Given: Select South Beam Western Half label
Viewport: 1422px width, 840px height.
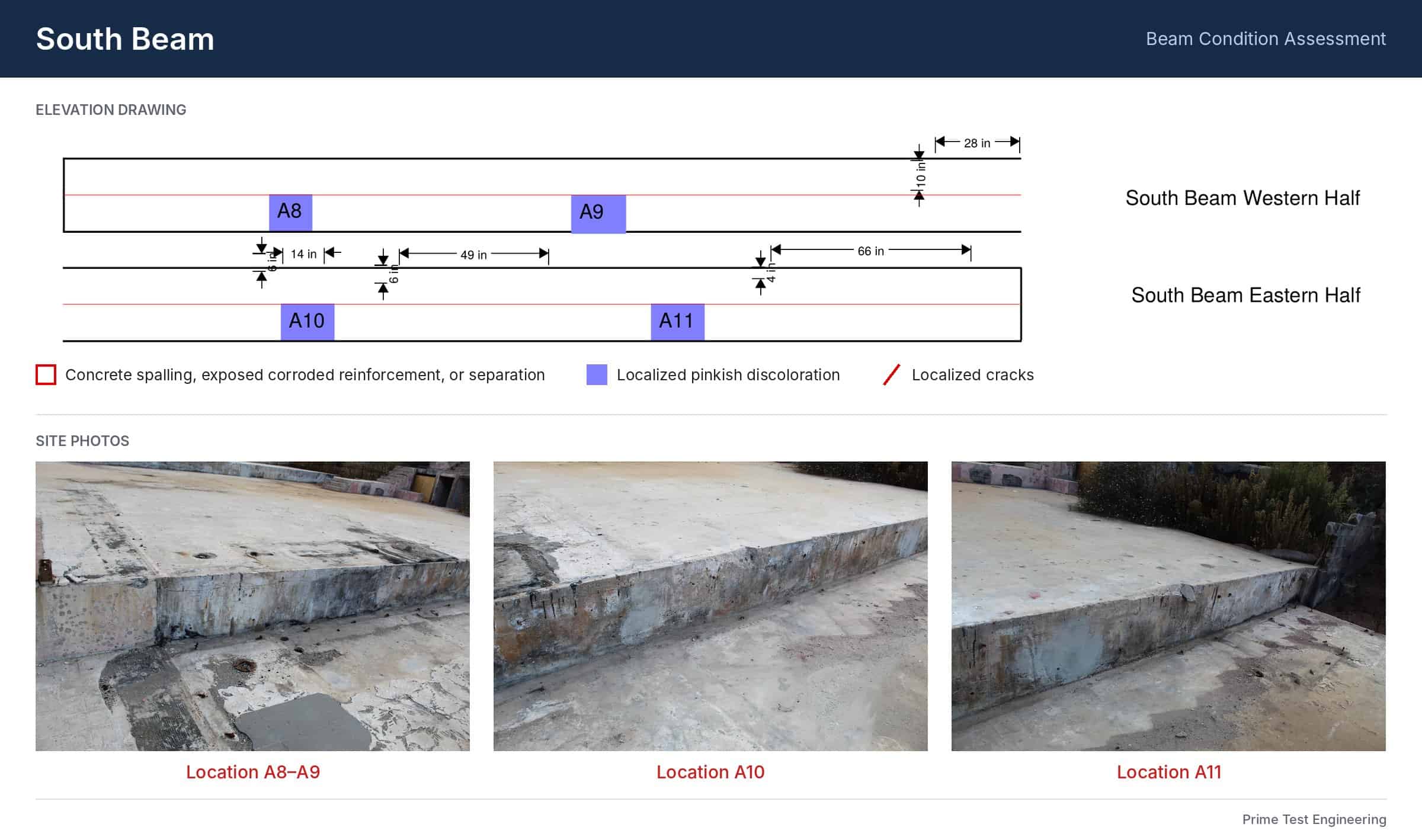Looking at the screenshot, I should pos(1242,198).
